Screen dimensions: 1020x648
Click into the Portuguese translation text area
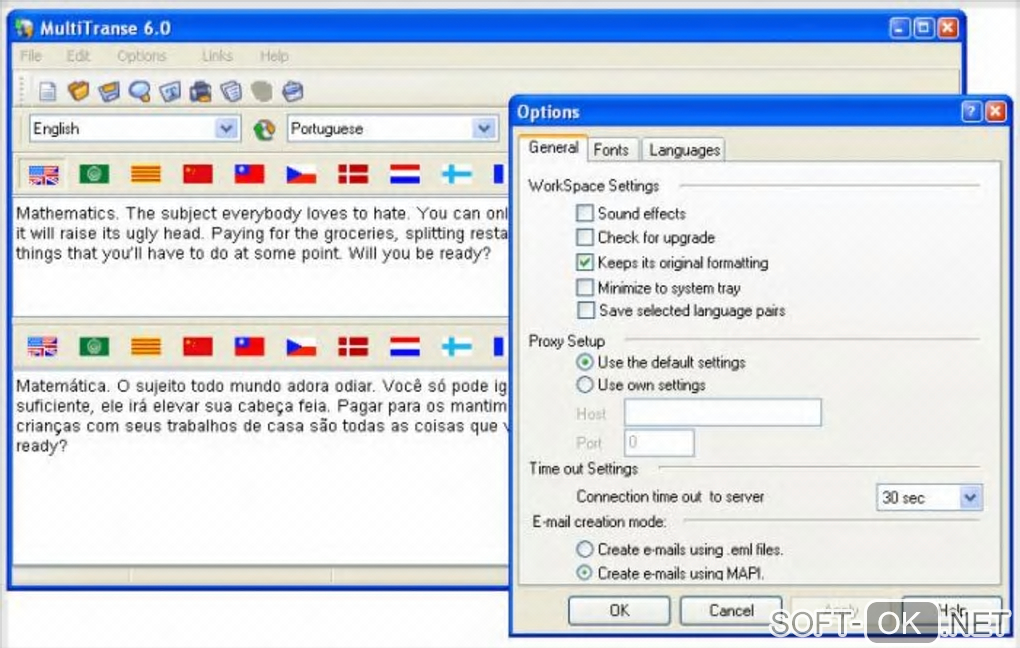click(x=260, y=467)
